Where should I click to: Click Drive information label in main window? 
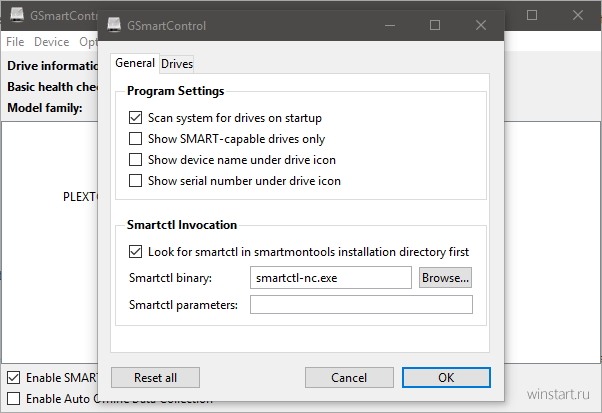[x=53, y=66]
